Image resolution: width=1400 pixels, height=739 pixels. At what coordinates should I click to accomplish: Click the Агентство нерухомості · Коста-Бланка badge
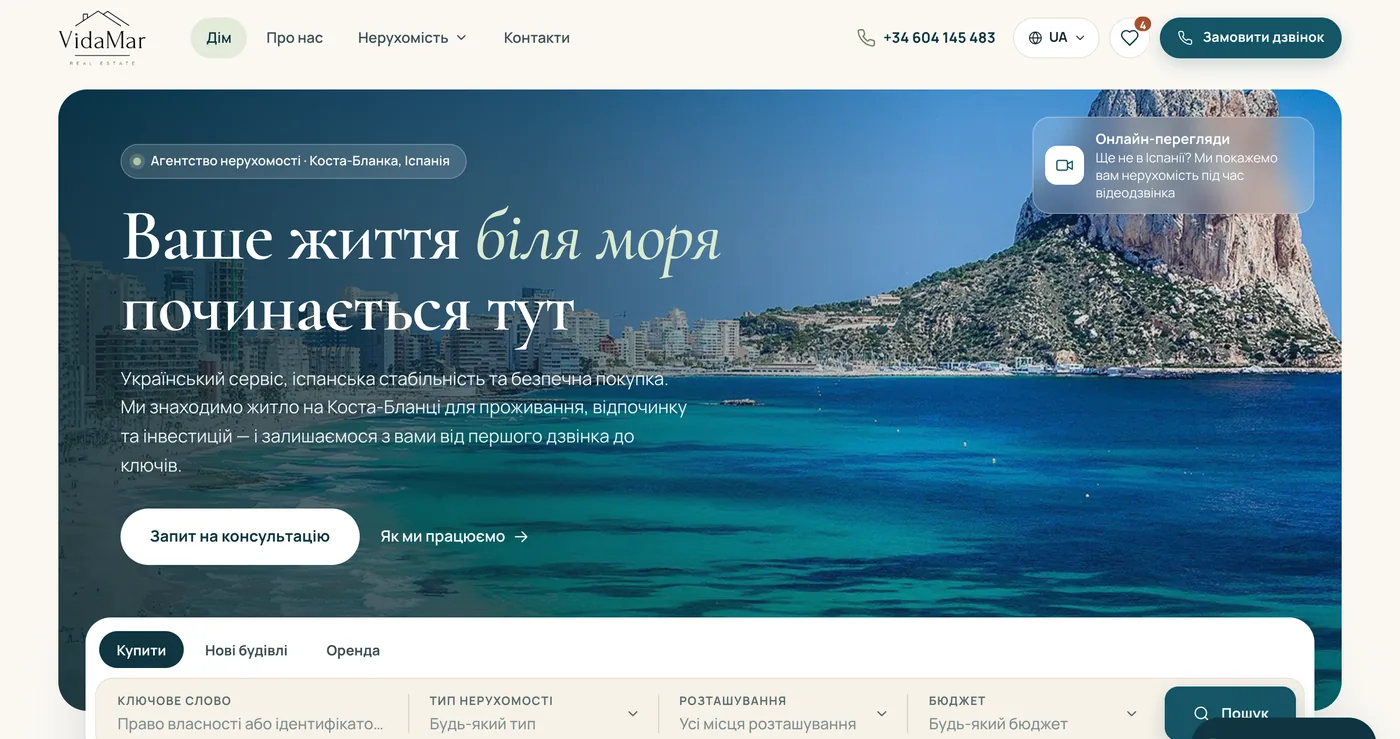tap(293, 161)
